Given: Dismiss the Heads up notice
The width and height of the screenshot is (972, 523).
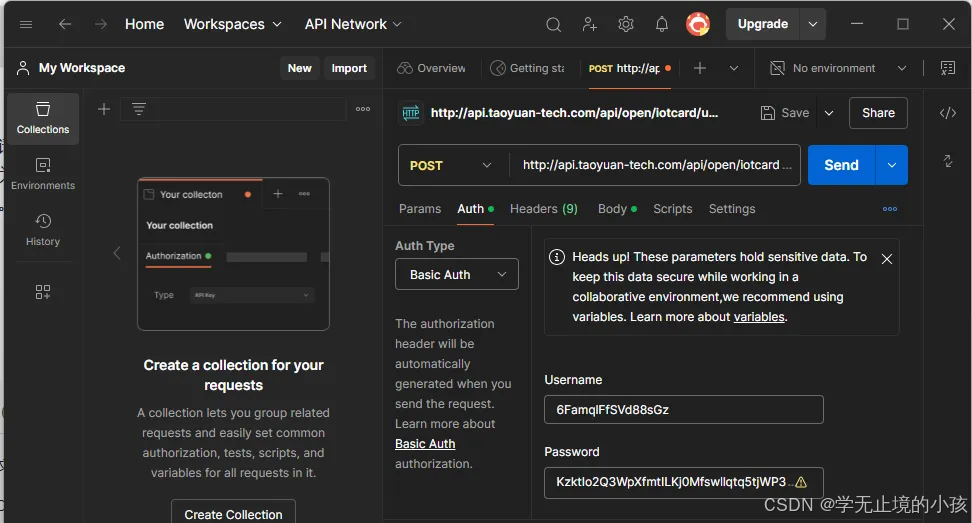Looking at the screenshot, I should point(887,259).
